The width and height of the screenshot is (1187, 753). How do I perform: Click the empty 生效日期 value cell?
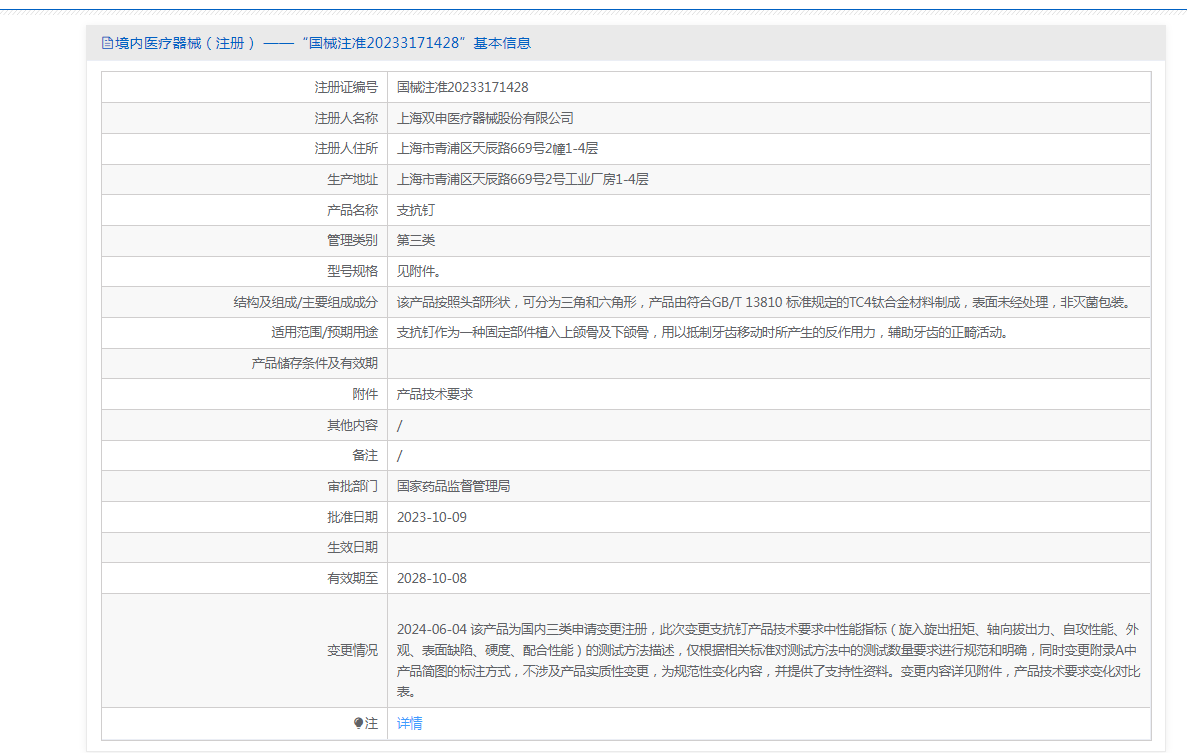click(768, 547)
